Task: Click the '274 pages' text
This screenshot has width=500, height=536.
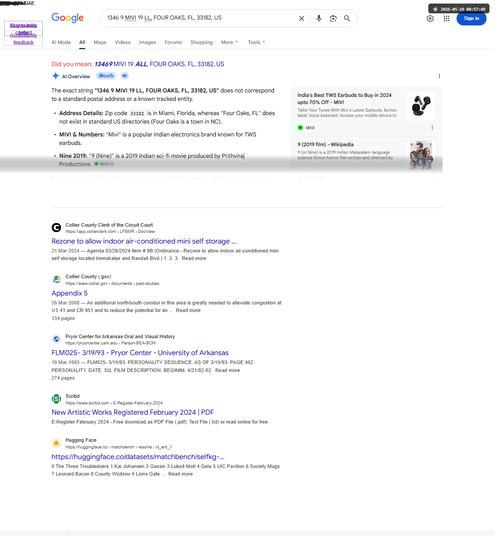Action: coord(63,378)
